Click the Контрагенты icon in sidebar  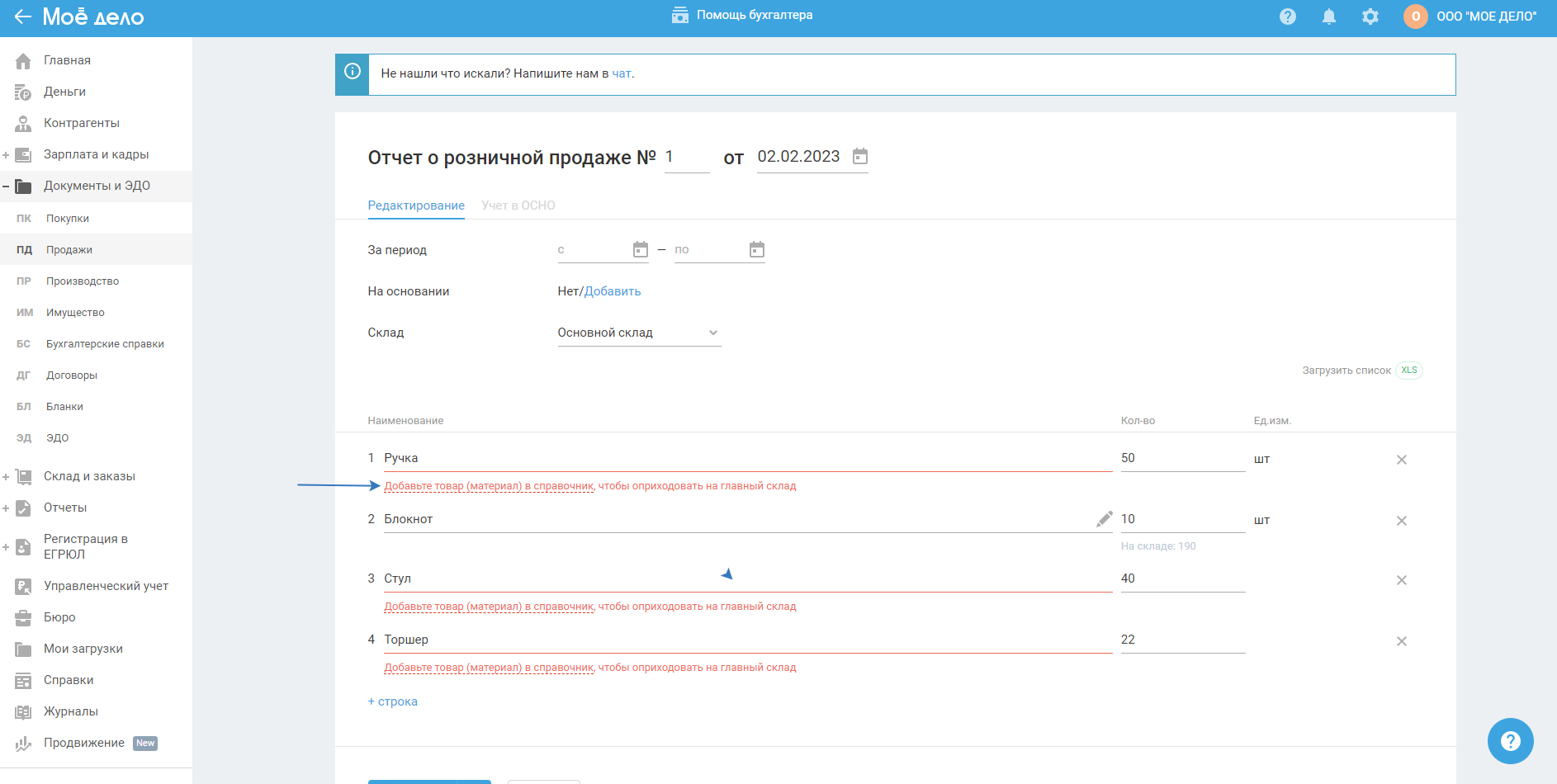(x=23, y=123)
